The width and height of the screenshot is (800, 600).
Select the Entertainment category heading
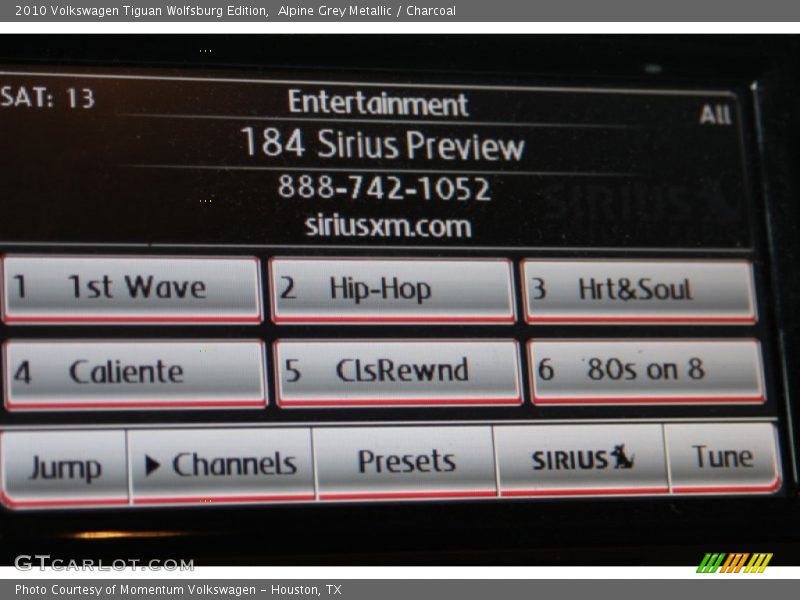click(378, 103)
